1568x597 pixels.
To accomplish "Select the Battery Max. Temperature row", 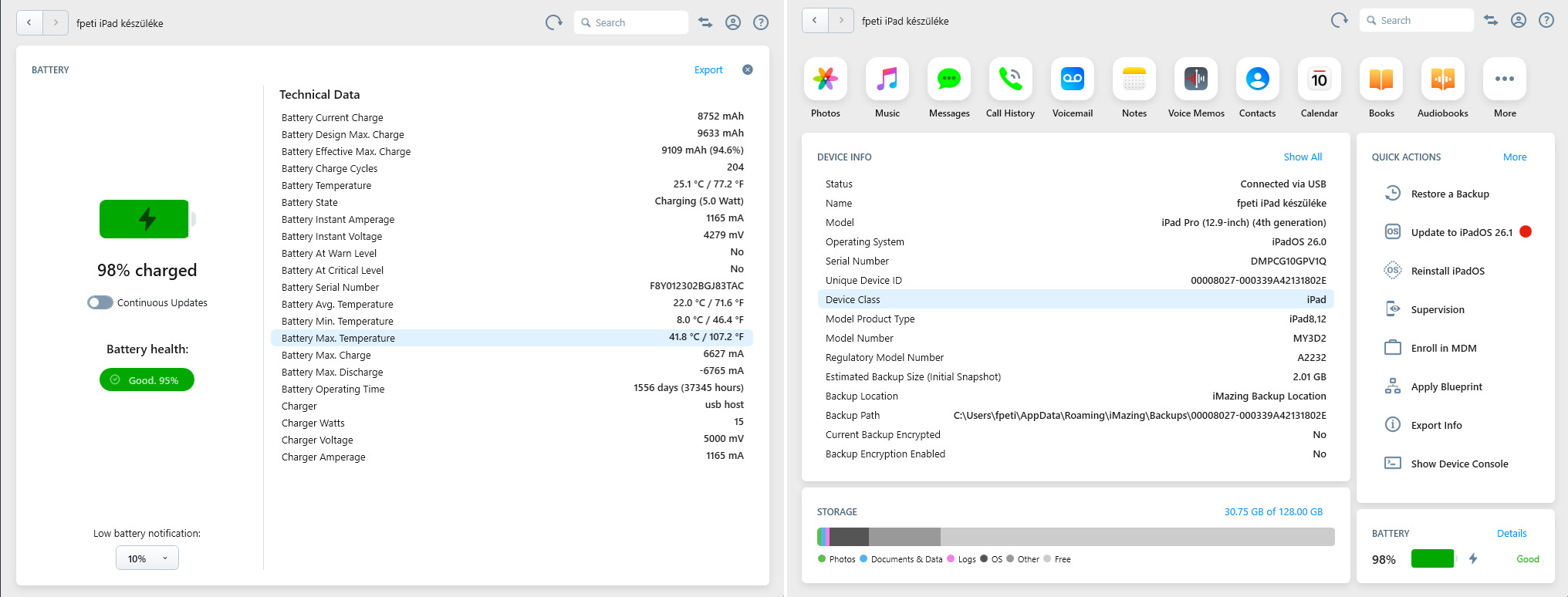I will coord(511,338).
